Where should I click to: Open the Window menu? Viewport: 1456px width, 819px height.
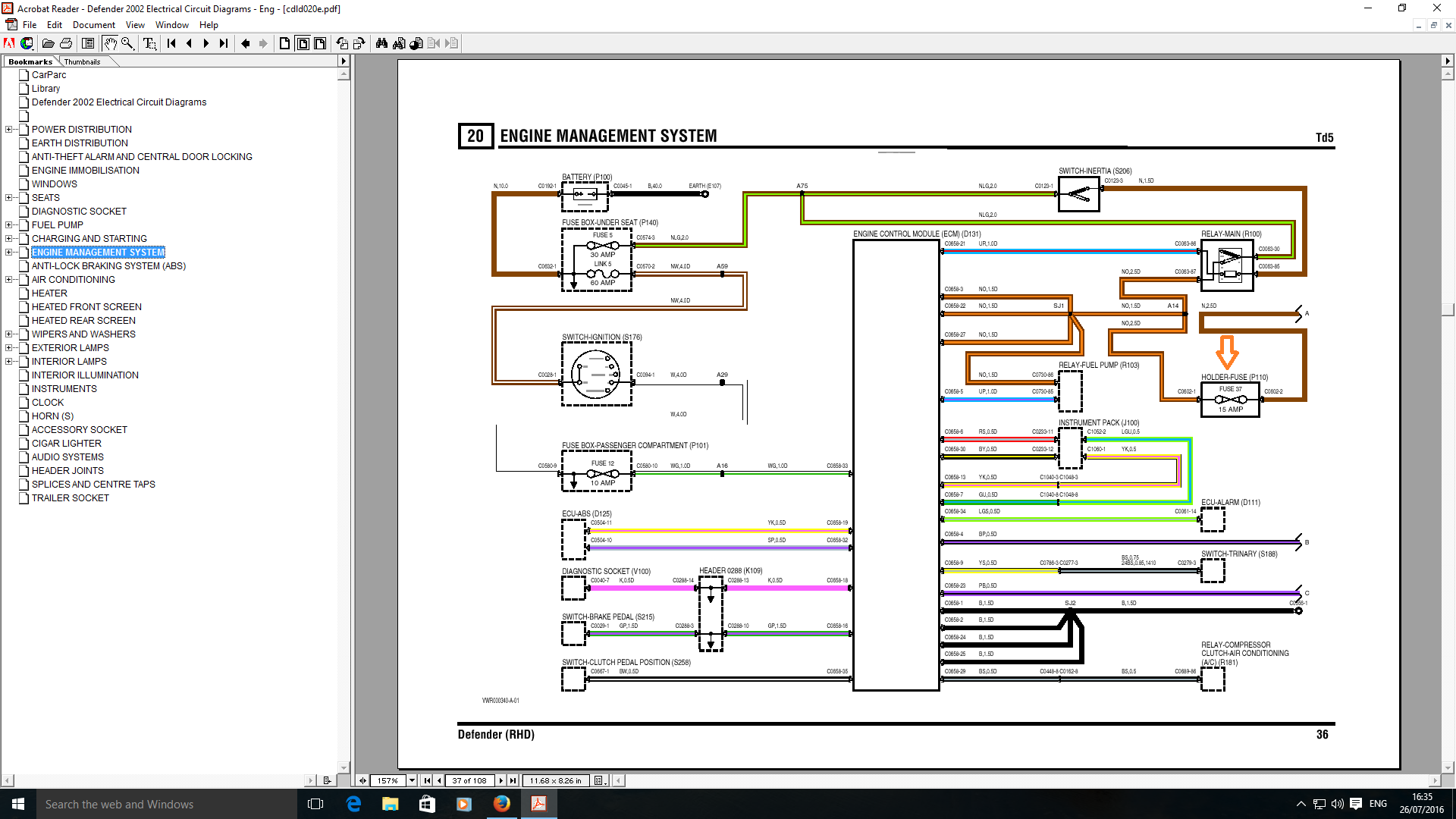click(172, 25)
